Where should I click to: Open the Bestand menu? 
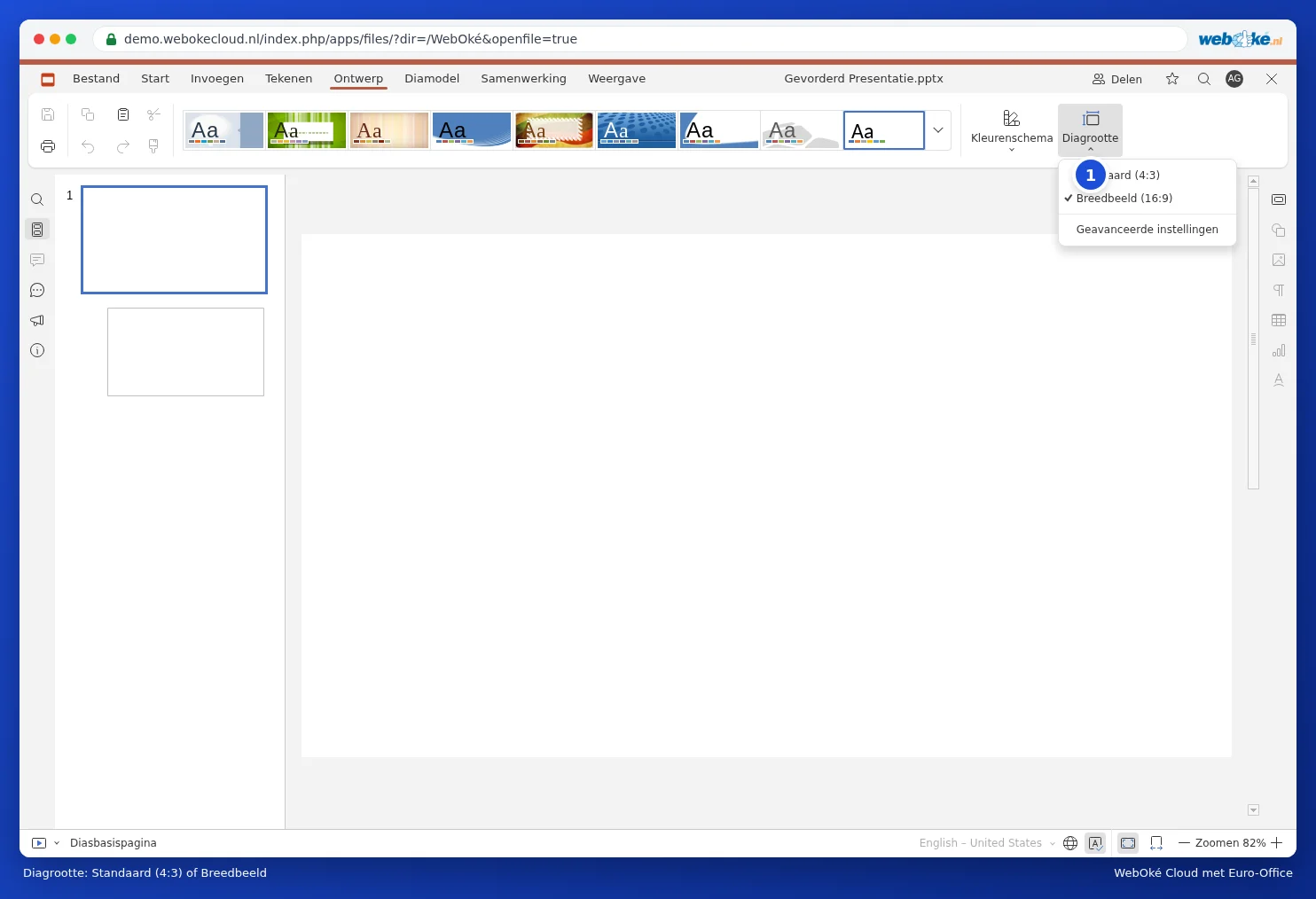96,79
